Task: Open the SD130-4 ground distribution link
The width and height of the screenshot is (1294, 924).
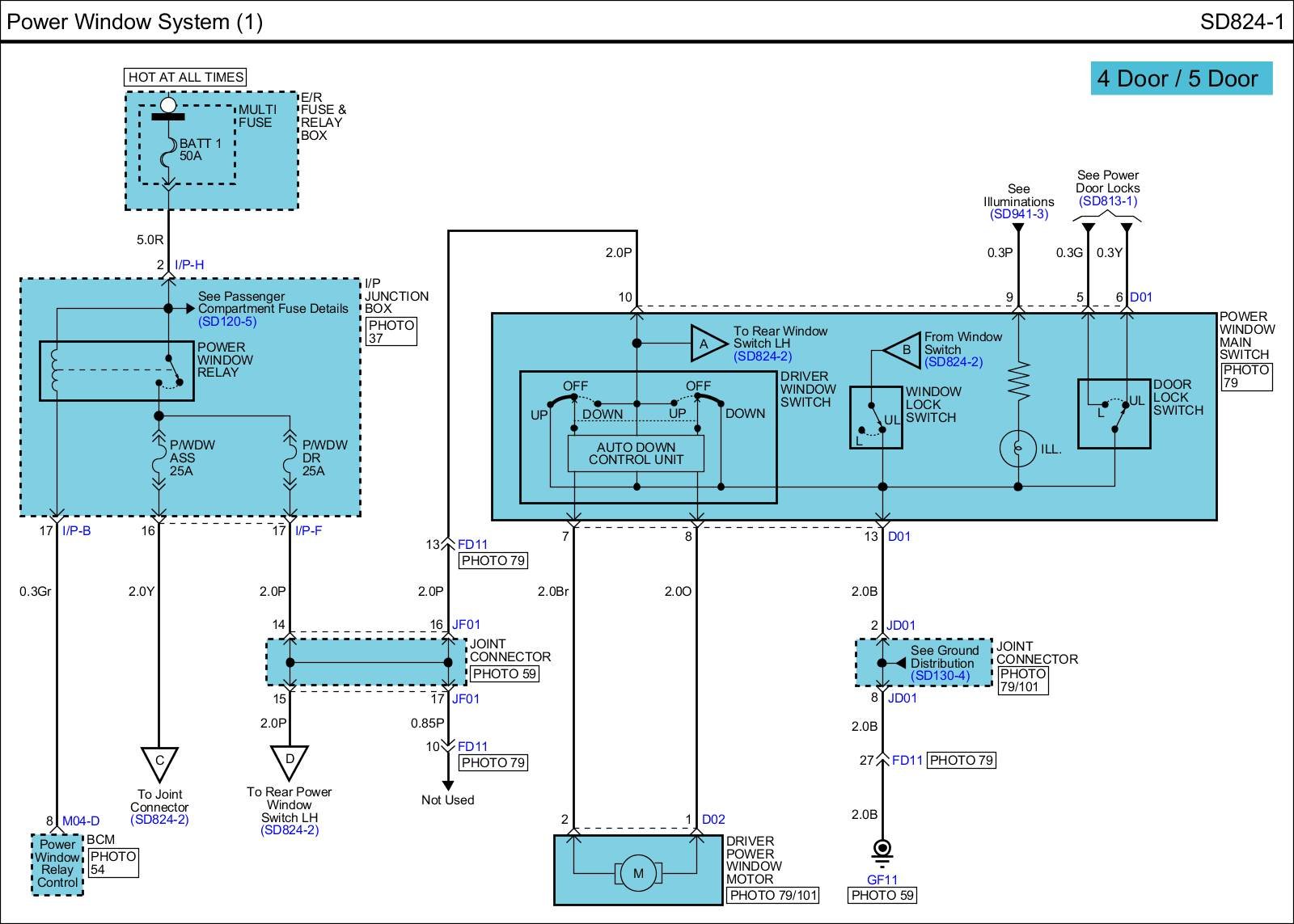Action: [x=939, y=676]
